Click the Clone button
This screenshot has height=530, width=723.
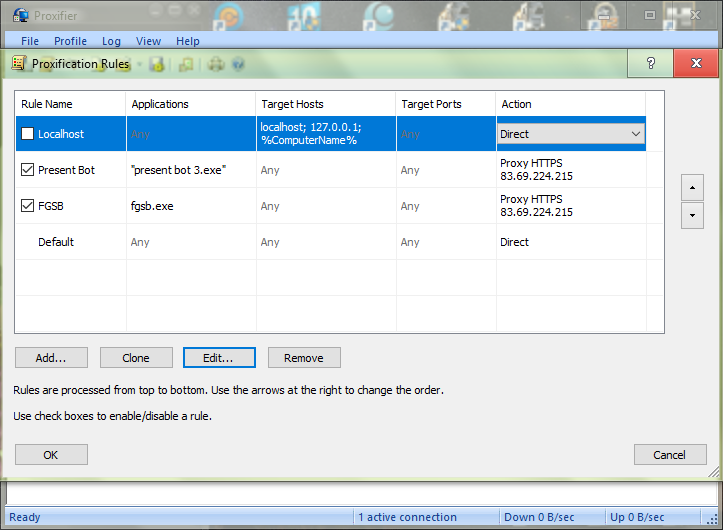pos(136,358)
